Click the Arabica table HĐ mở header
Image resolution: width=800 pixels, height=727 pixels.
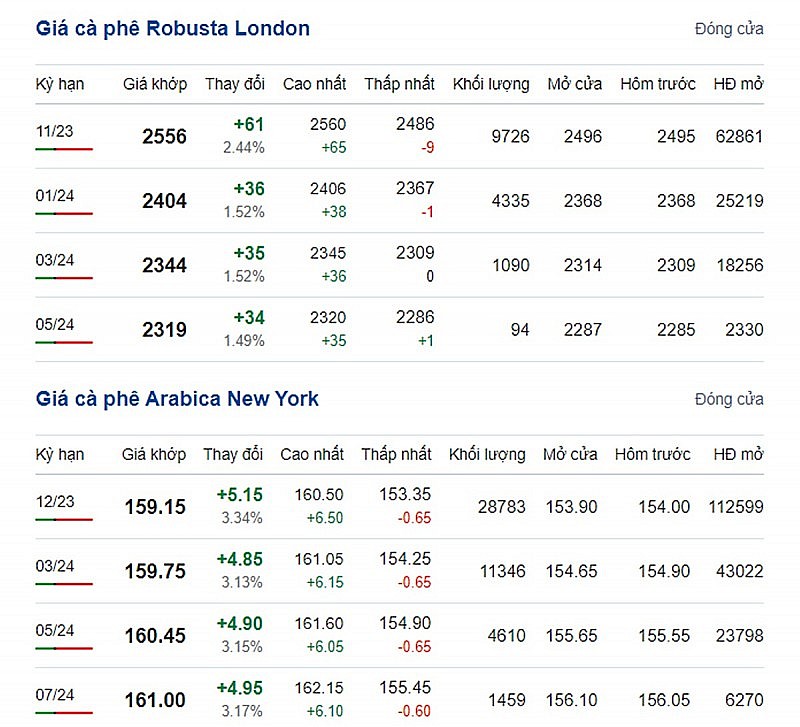point(738,454)
